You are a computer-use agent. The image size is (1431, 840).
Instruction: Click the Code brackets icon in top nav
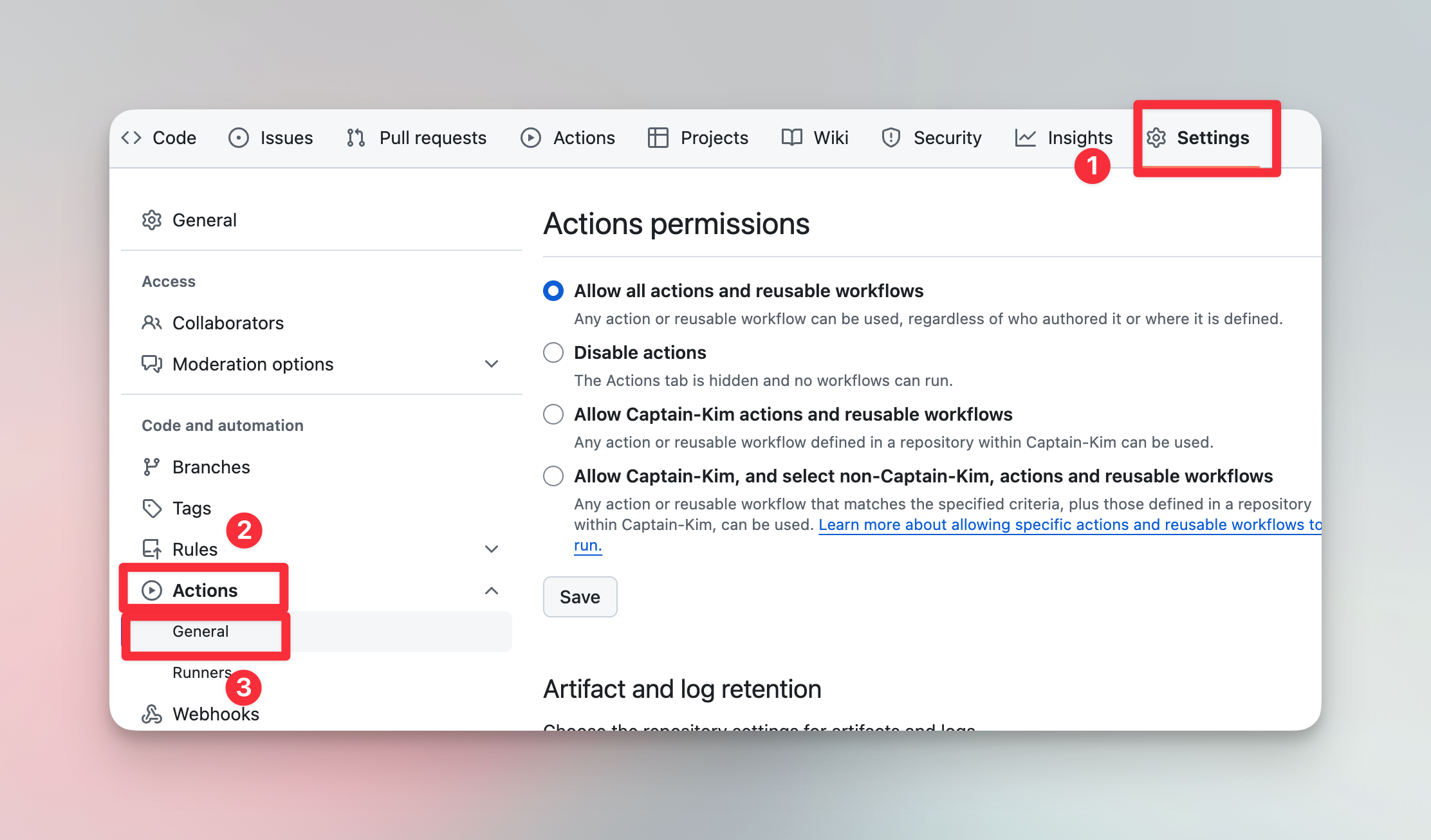131,138
